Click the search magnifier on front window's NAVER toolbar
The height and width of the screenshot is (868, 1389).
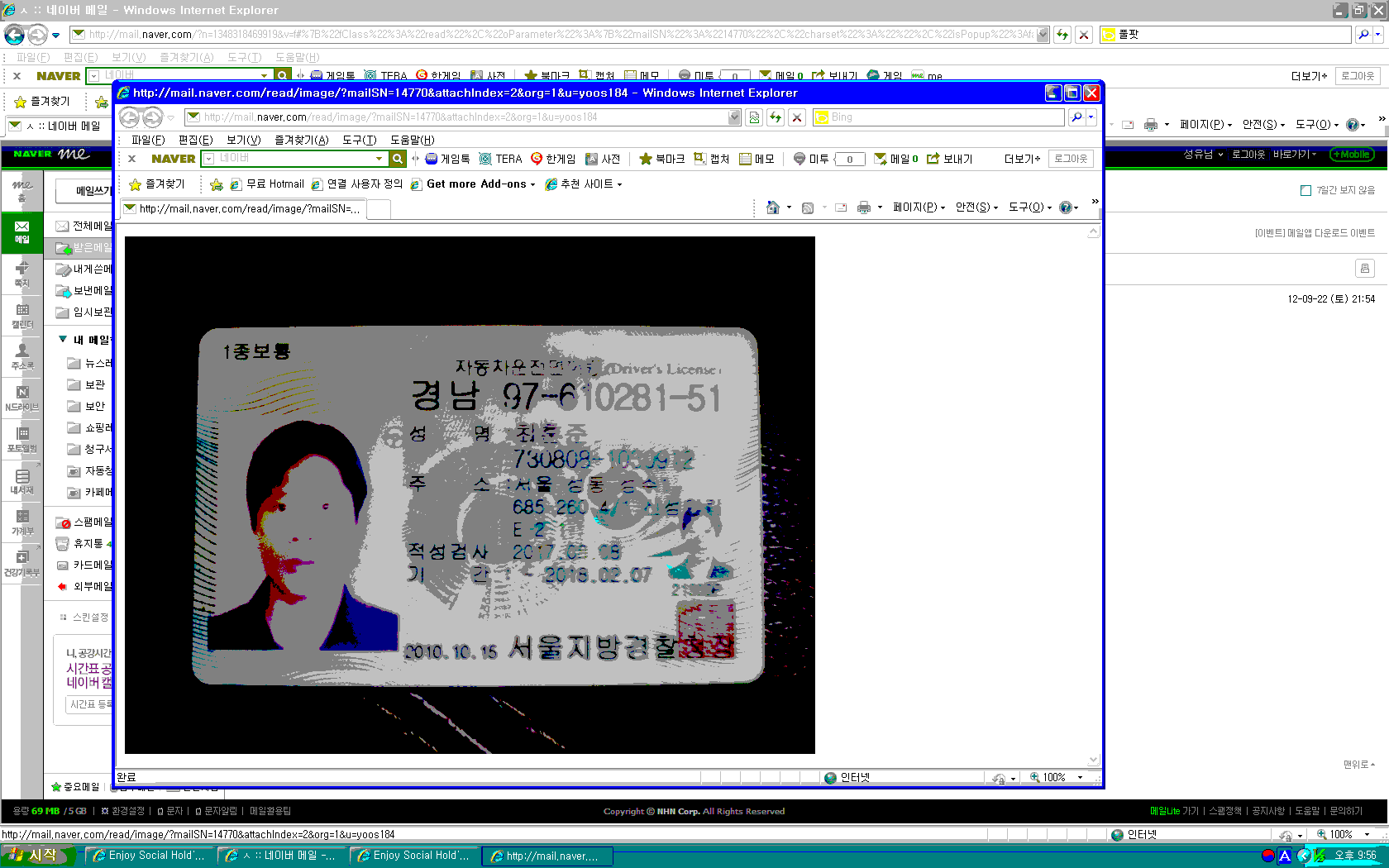[398, 159]
